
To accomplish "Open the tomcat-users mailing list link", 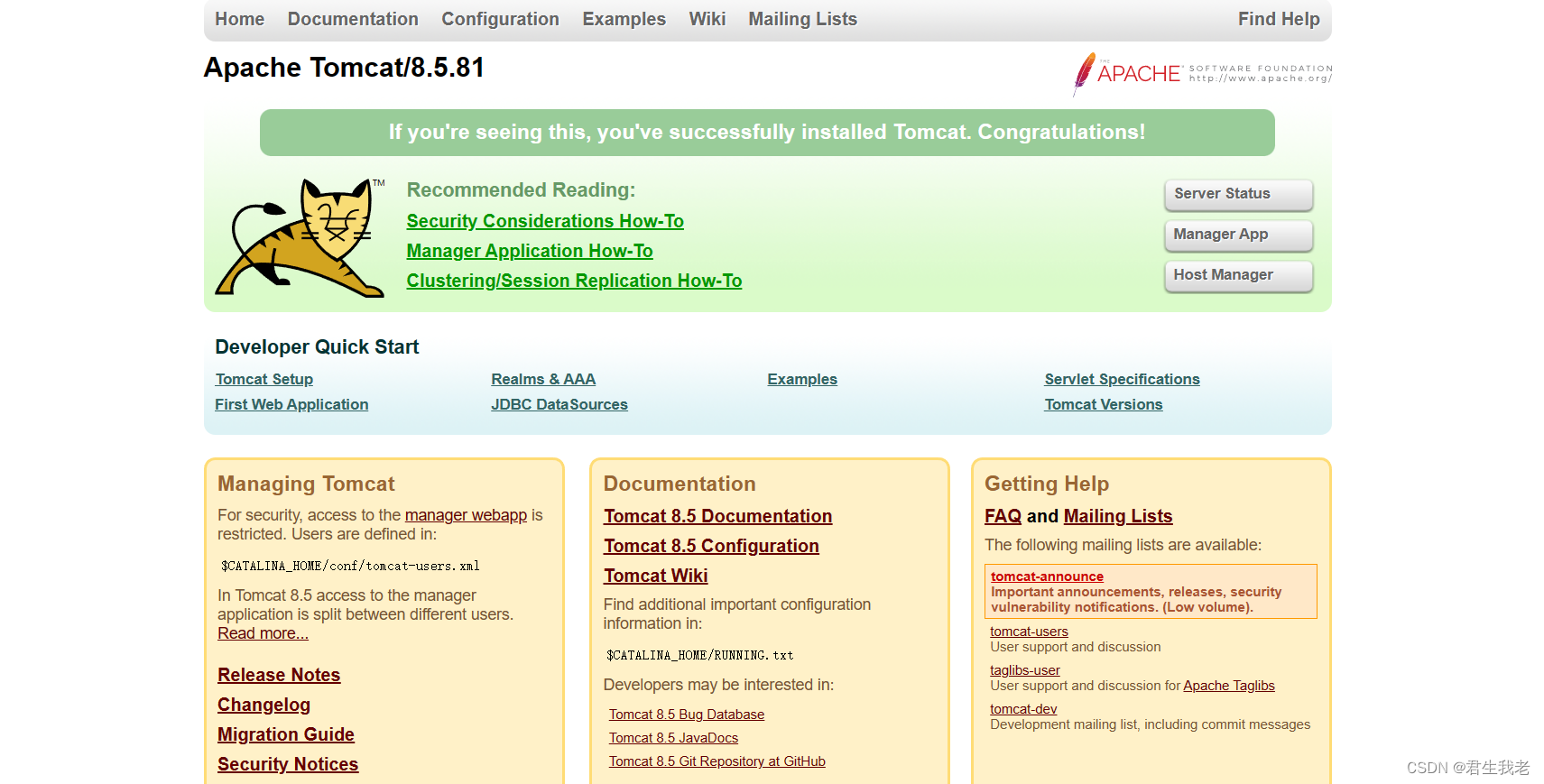I will (x=1029, y=632).
